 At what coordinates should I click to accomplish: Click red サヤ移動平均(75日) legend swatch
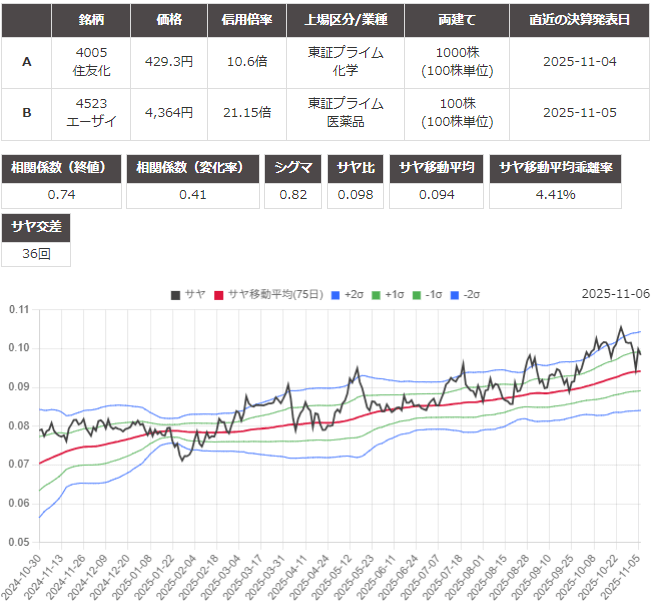click(x=219, y=294)
